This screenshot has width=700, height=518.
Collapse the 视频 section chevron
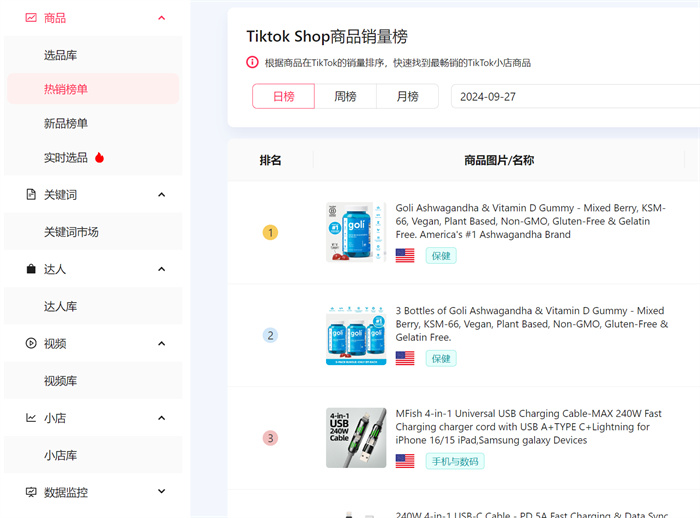[162, 343]
